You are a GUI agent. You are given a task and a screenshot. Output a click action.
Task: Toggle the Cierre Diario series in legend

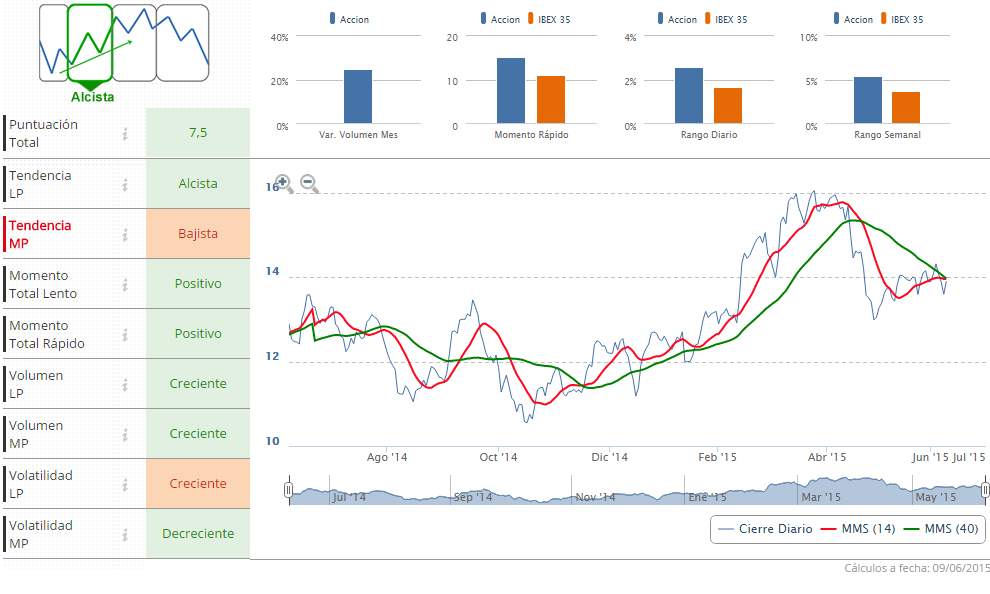(x=761, y=529)
